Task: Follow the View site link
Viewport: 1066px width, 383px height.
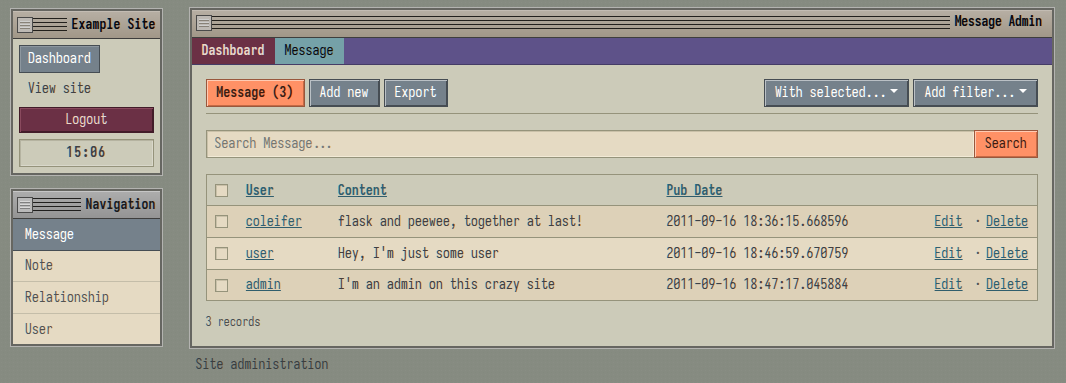Action: click(x=59, y=88)
